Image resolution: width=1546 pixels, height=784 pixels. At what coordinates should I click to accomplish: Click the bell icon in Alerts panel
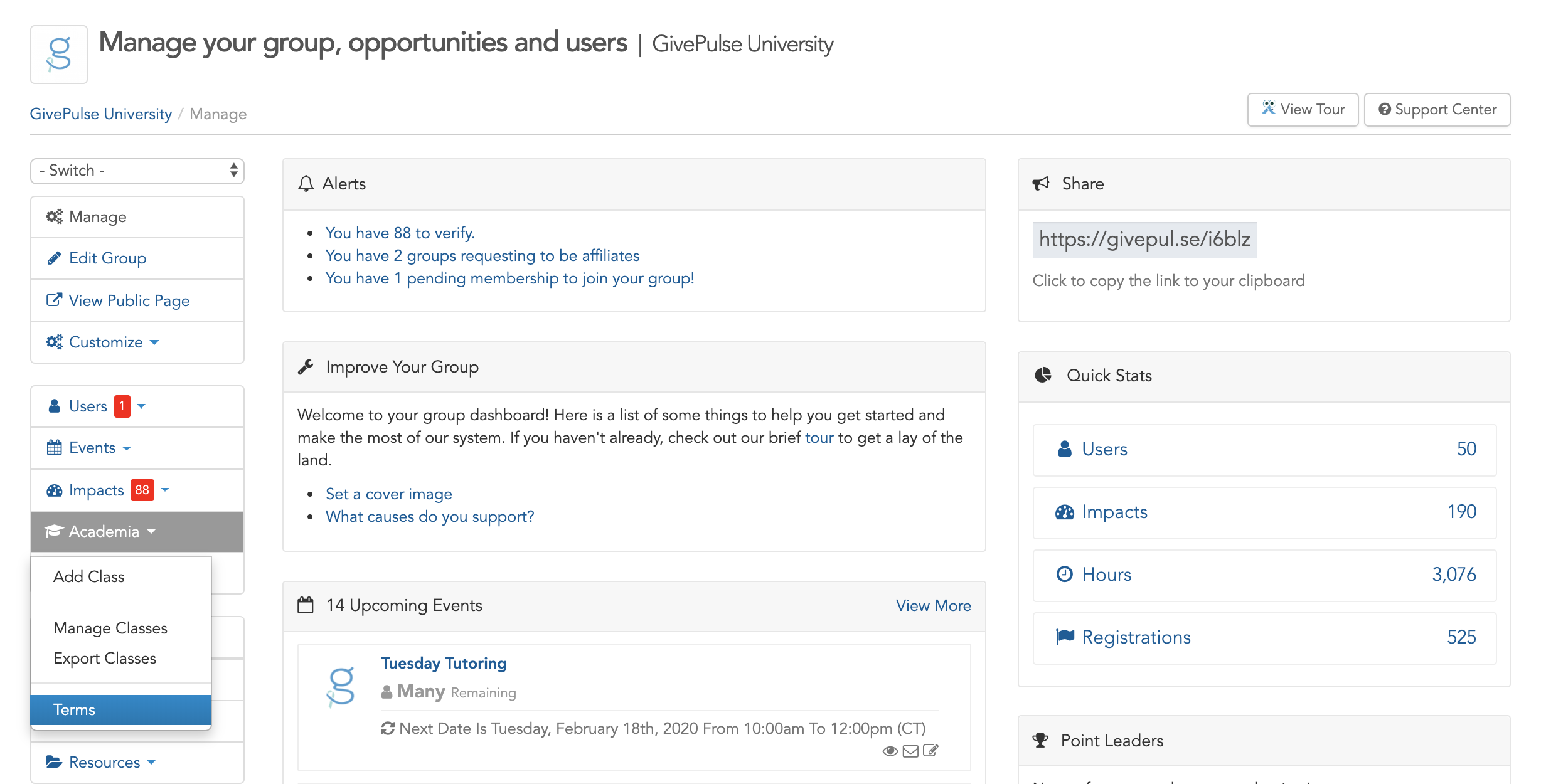click(306, 184)
